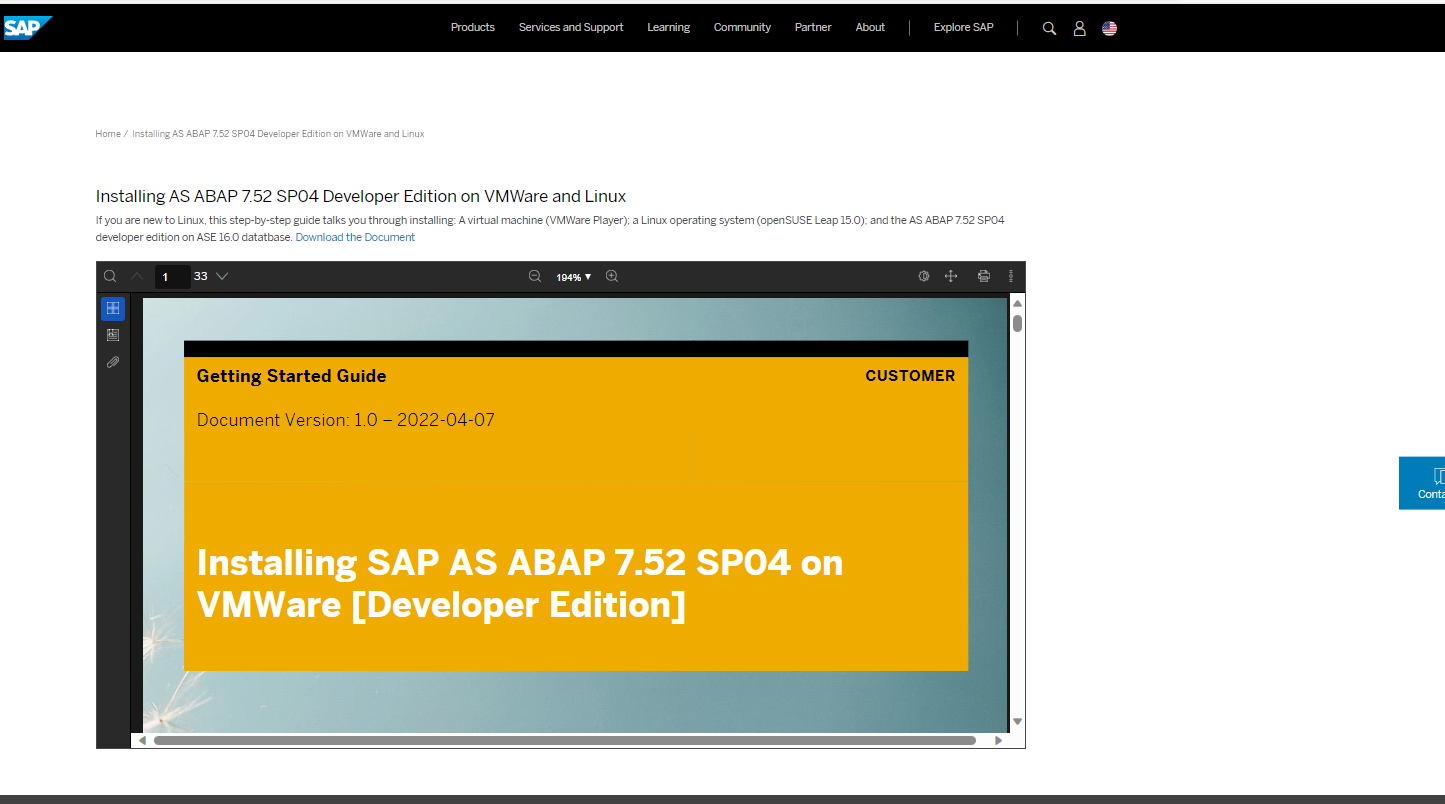Click the PDF scroll right arrow
This screenshot has width=1445, height=804.
998,741
